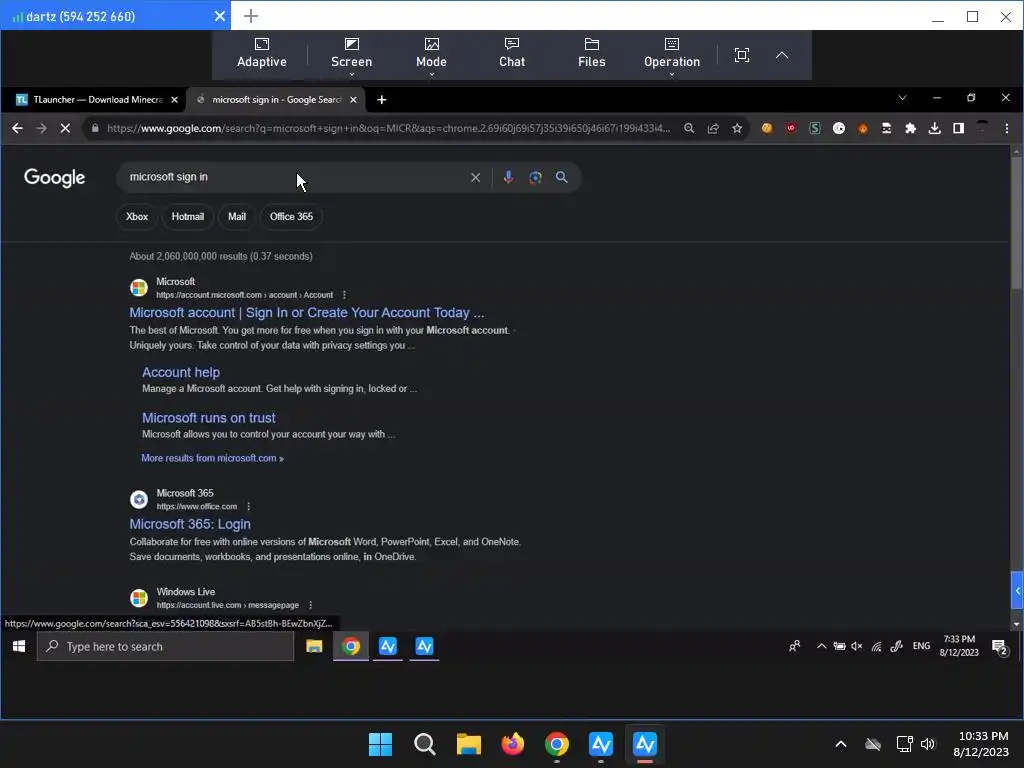
Task: Open the Microsoft 365: Login result
Action: [190, 524]
